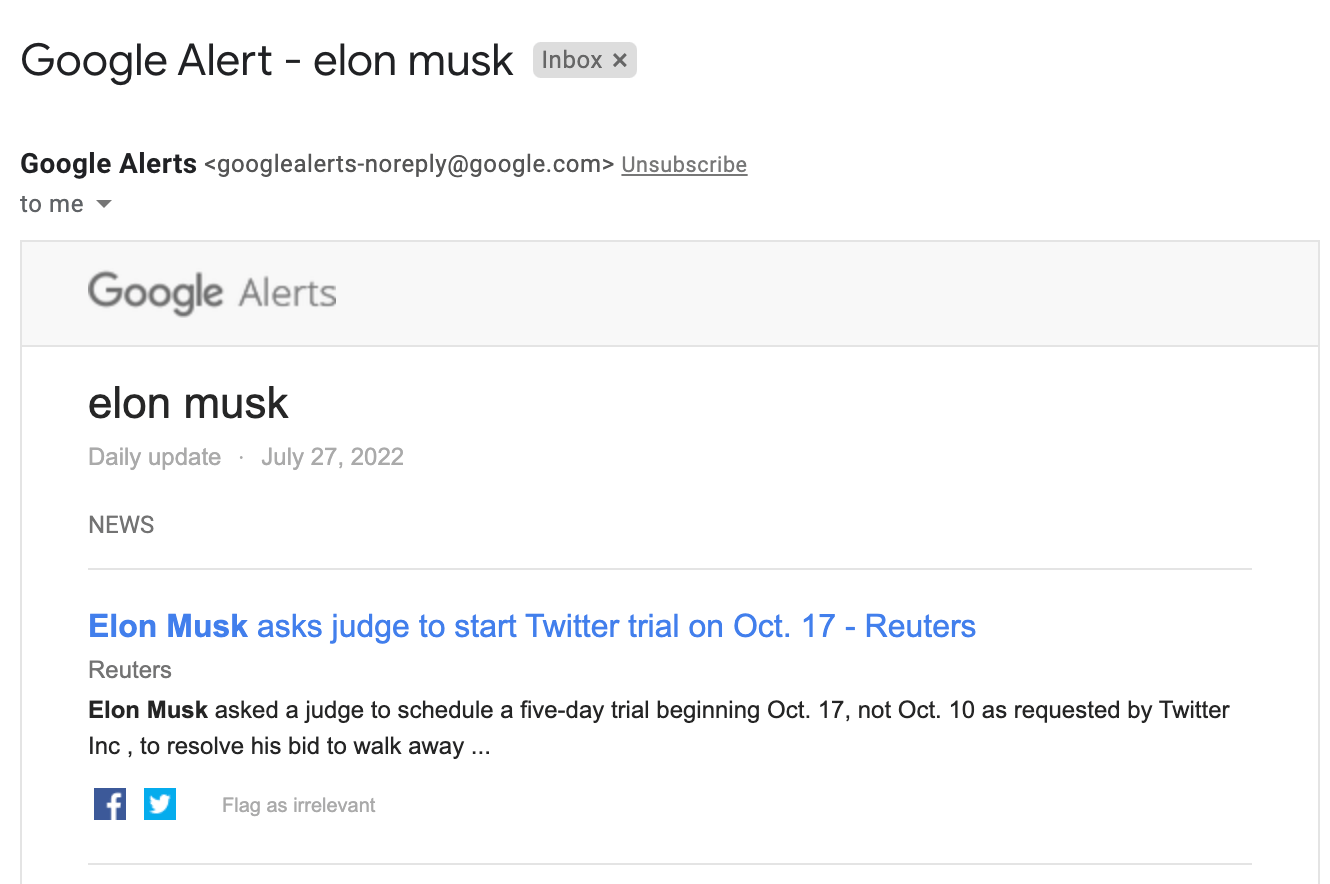Image resolution: width=1330 pixels, height=884 pixels.
Task: Open the Reuters article about the Twitter trial
Action: point(531,625)
